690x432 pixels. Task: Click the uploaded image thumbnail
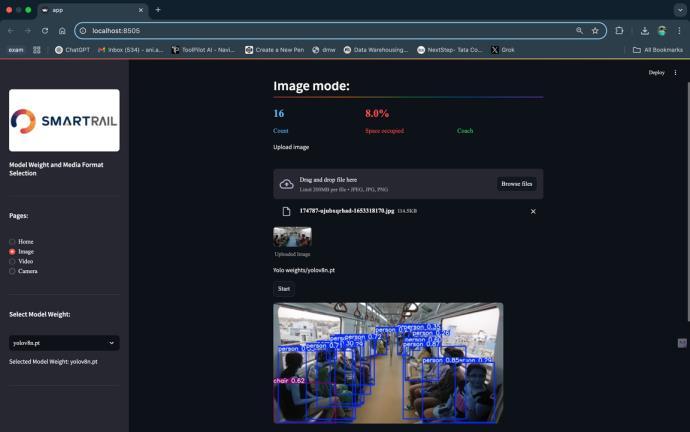click(x=292, y=238)
